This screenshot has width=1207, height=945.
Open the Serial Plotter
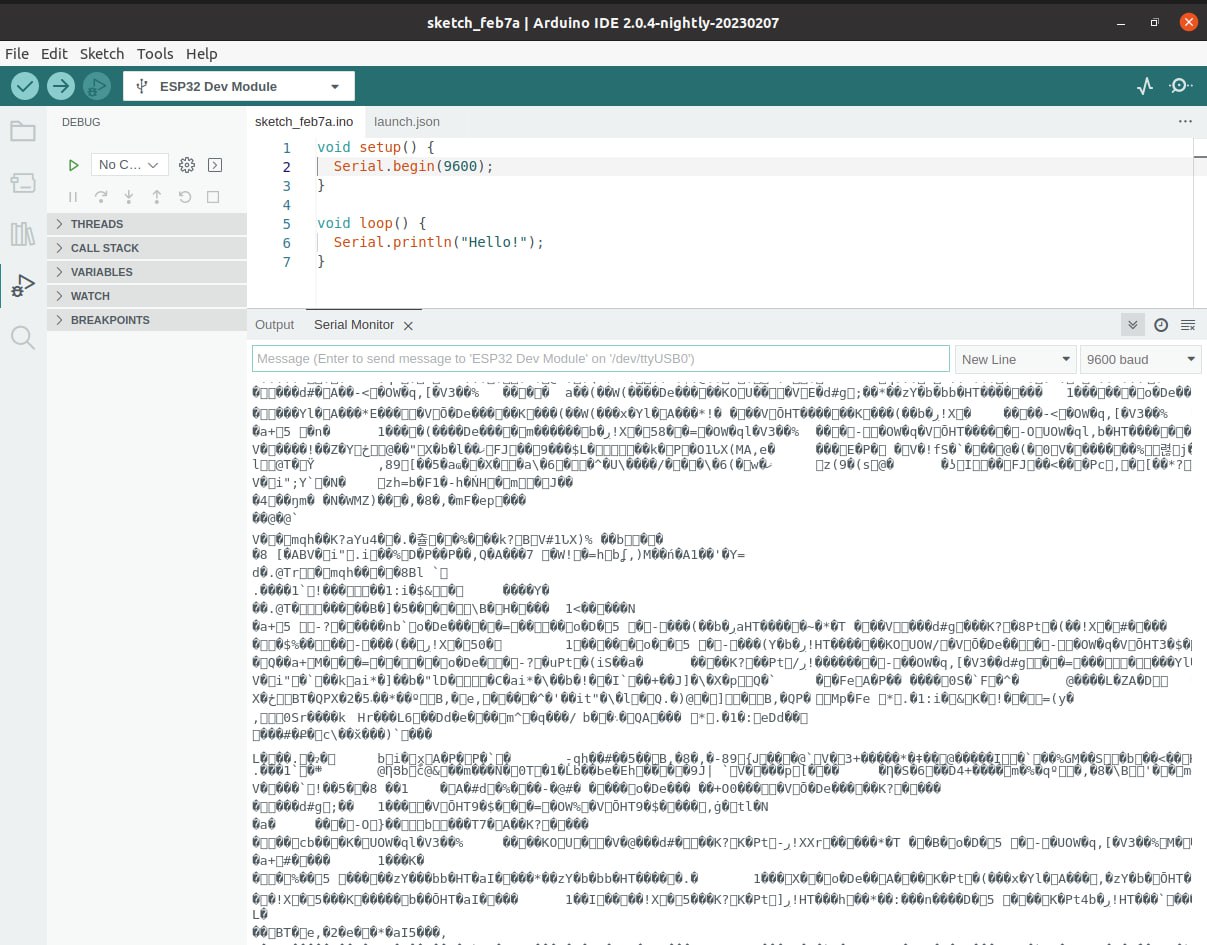1146,86
